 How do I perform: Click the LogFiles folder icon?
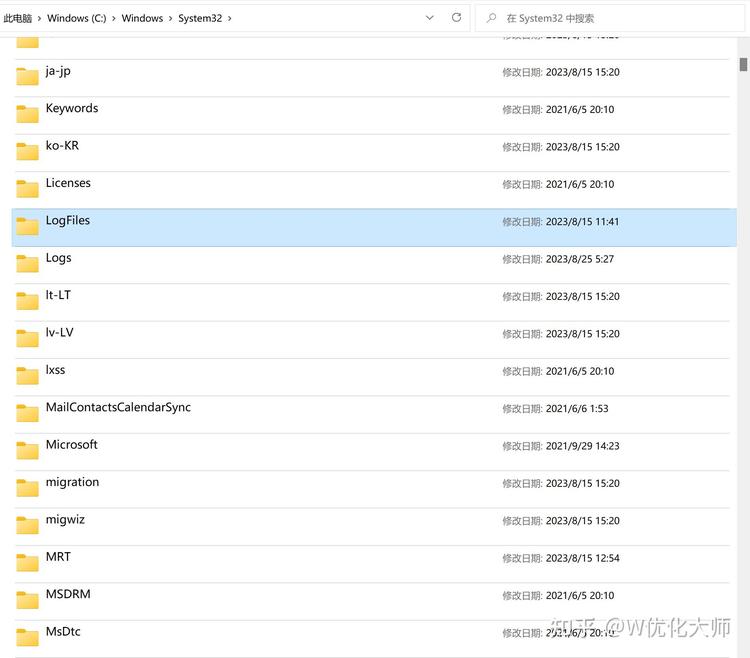point(27,226)
